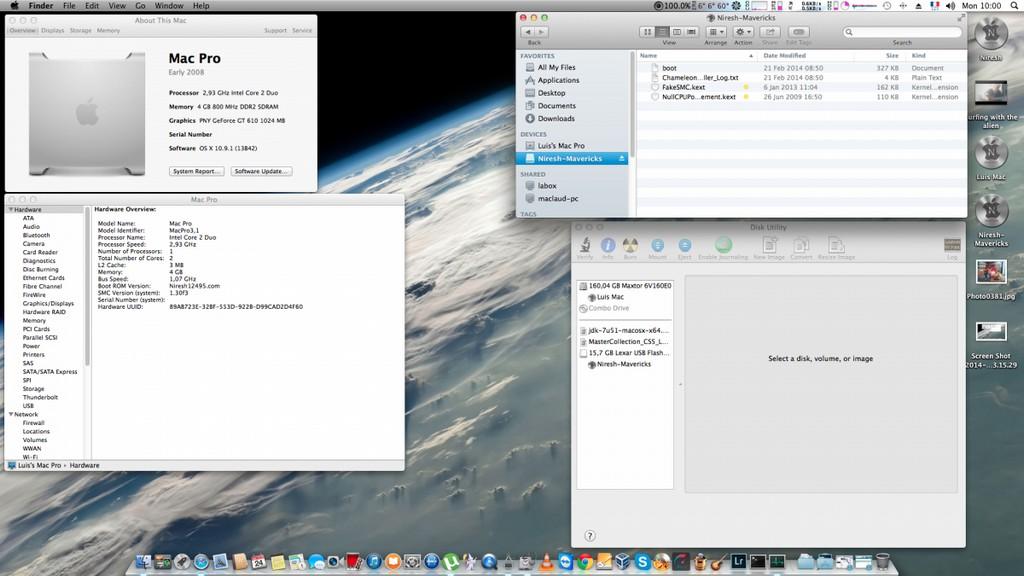The width and height of the screenshot is (1024, 576).
Task: Switch Finder to Cover Flow view
Action: point(690,32)
